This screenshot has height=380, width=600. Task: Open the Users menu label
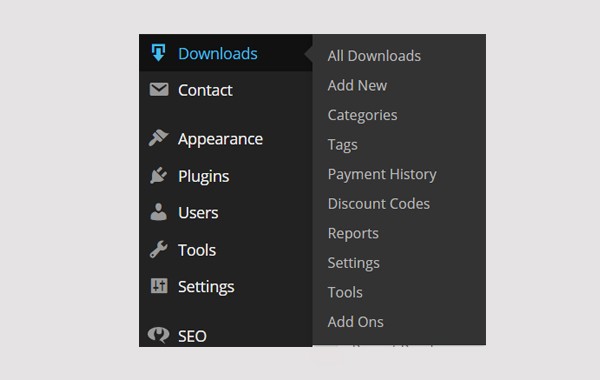[198, 213]
